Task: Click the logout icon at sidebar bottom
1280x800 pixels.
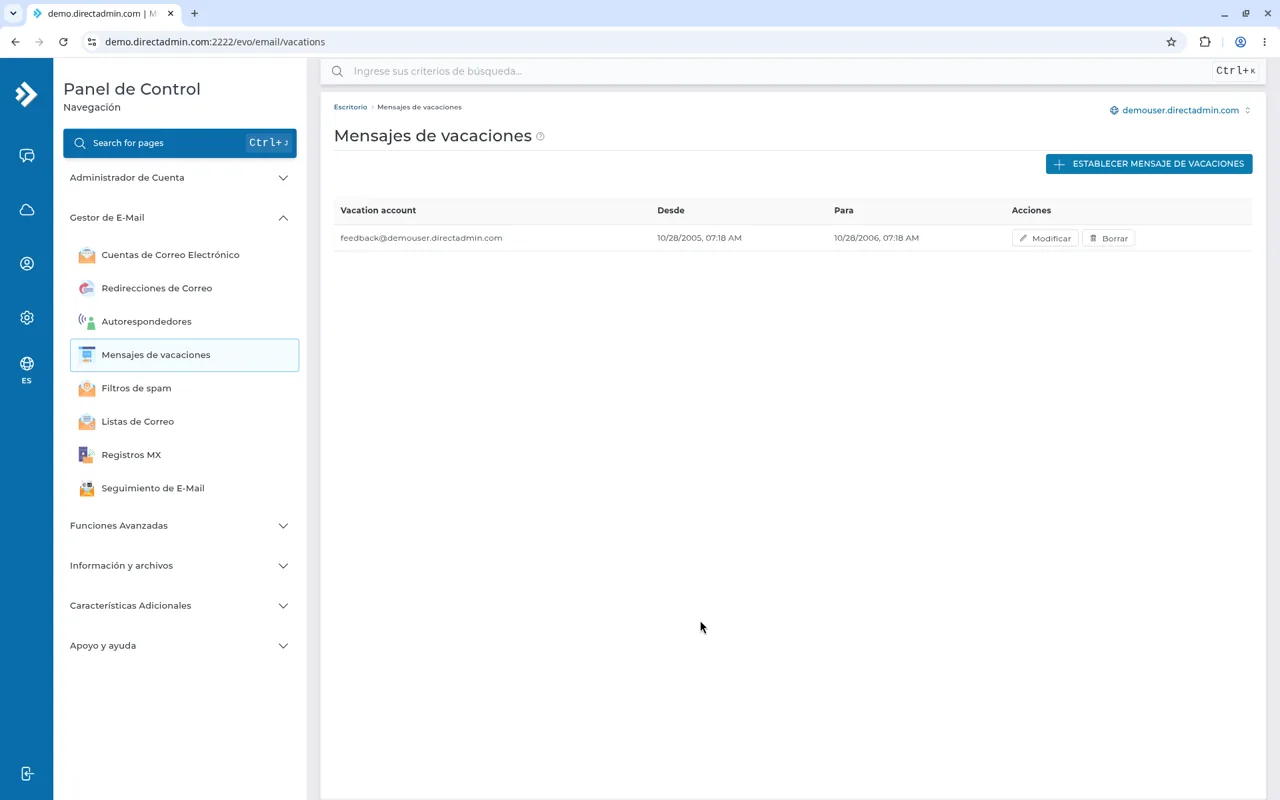Action: tap(27, 774)
